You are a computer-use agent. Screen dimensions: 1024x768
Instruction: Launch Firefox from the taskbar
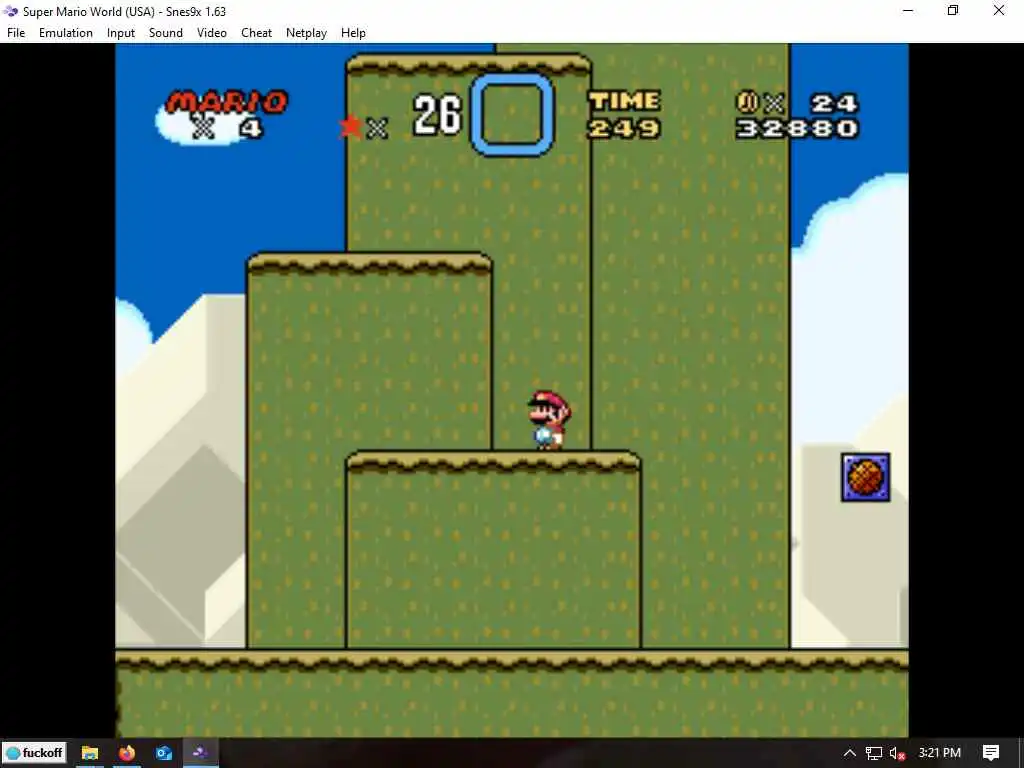127,753
